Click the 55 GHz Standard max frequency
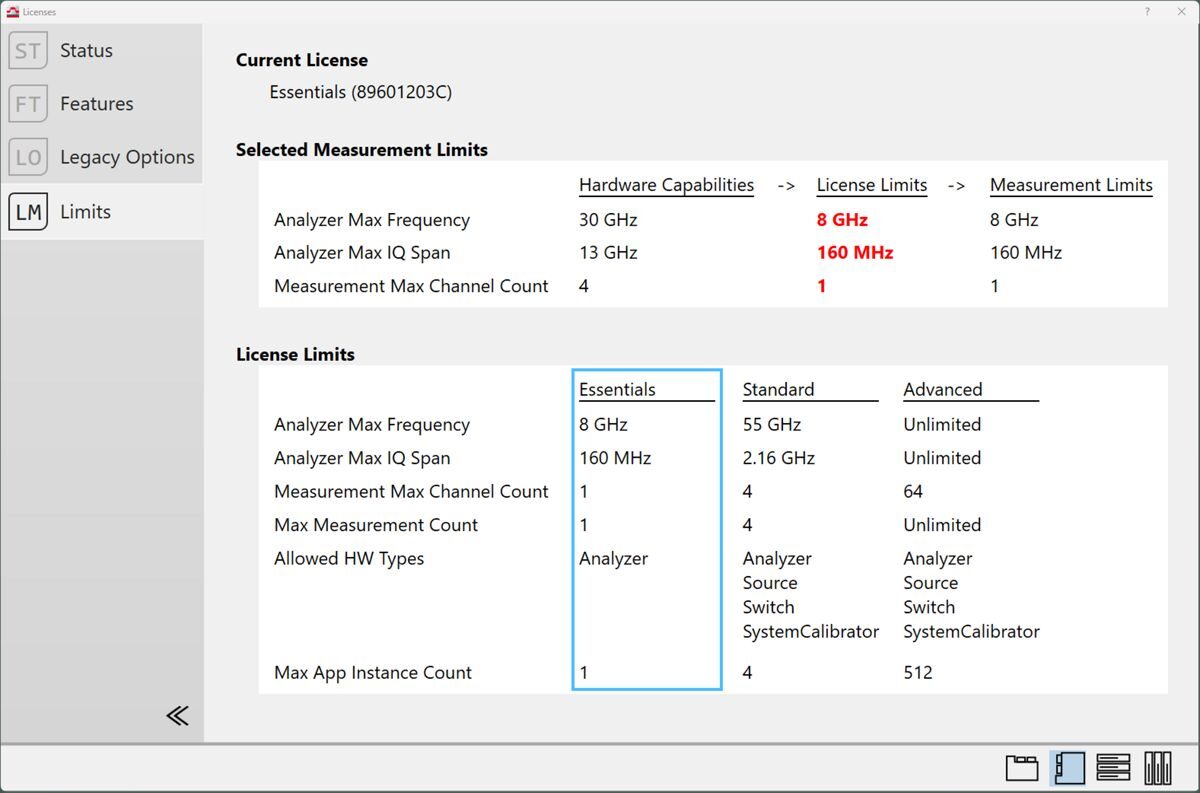The image size is (1200, 793). 772,425
